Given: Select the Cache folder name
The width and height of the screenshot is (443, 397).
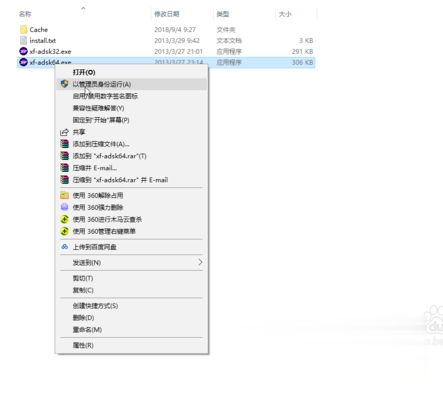Looking at the screenshot, I should [x=39, y=30].
